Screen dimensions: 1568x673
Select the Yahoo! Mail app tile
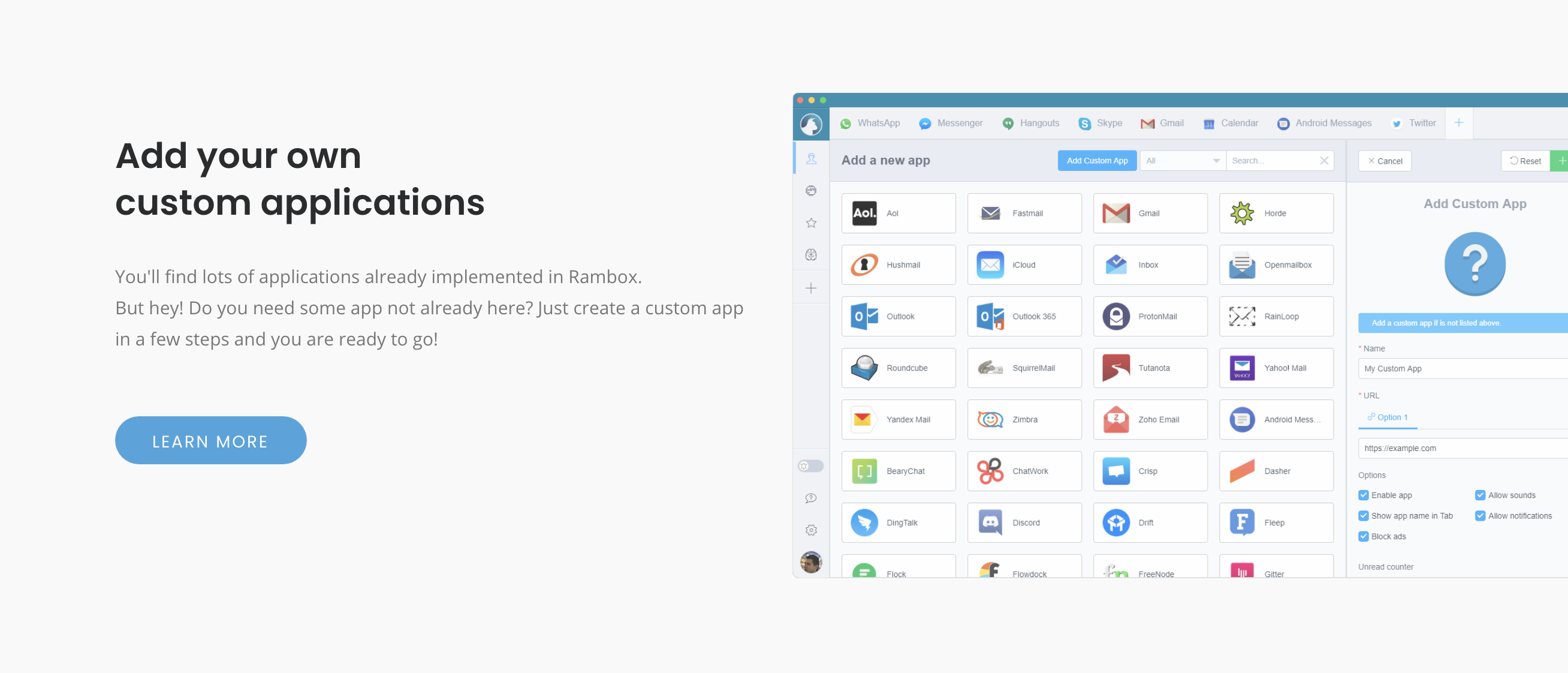click(x=1277, y=368)
